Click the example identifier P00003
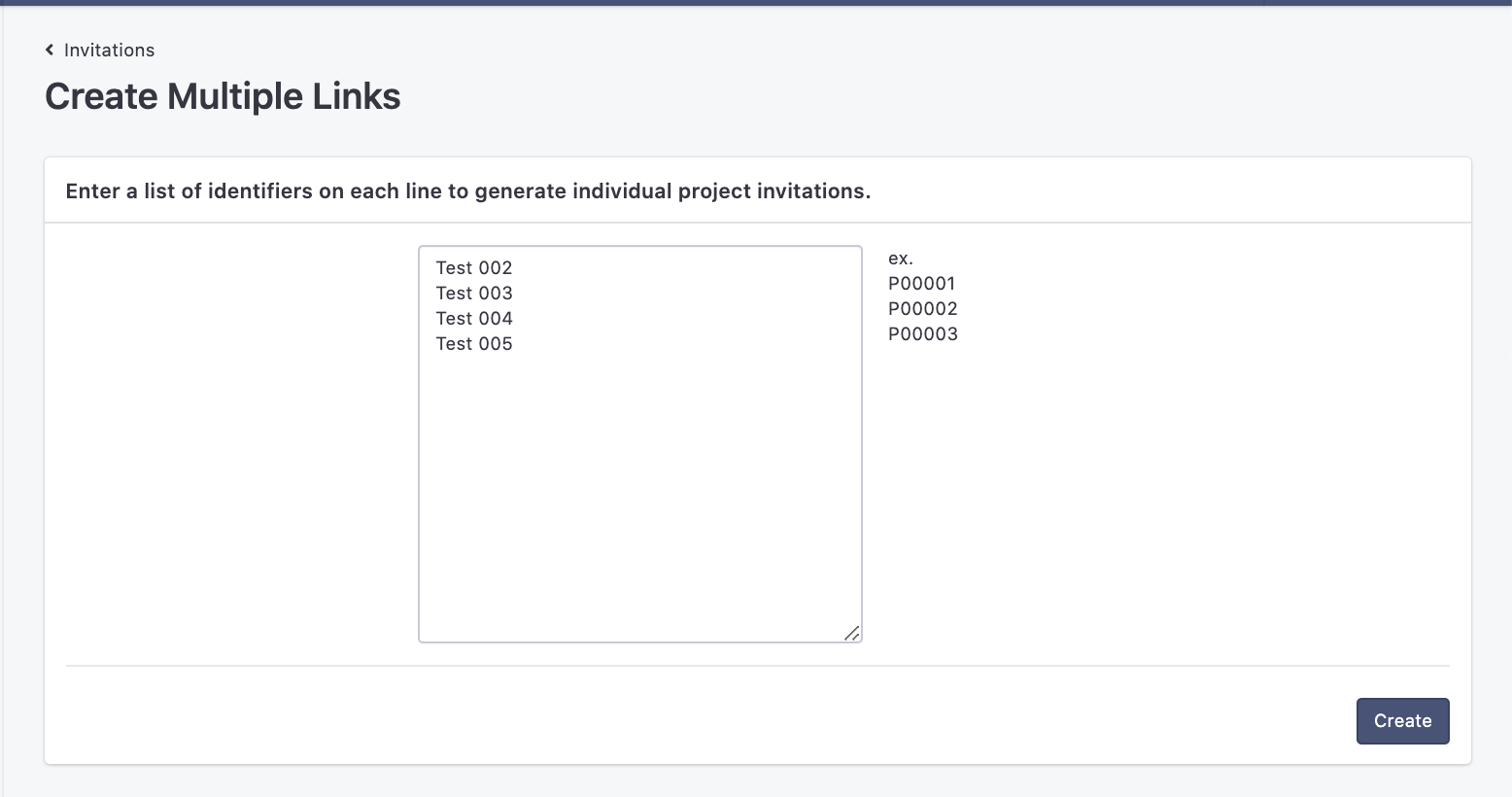 tap(922, 334)
